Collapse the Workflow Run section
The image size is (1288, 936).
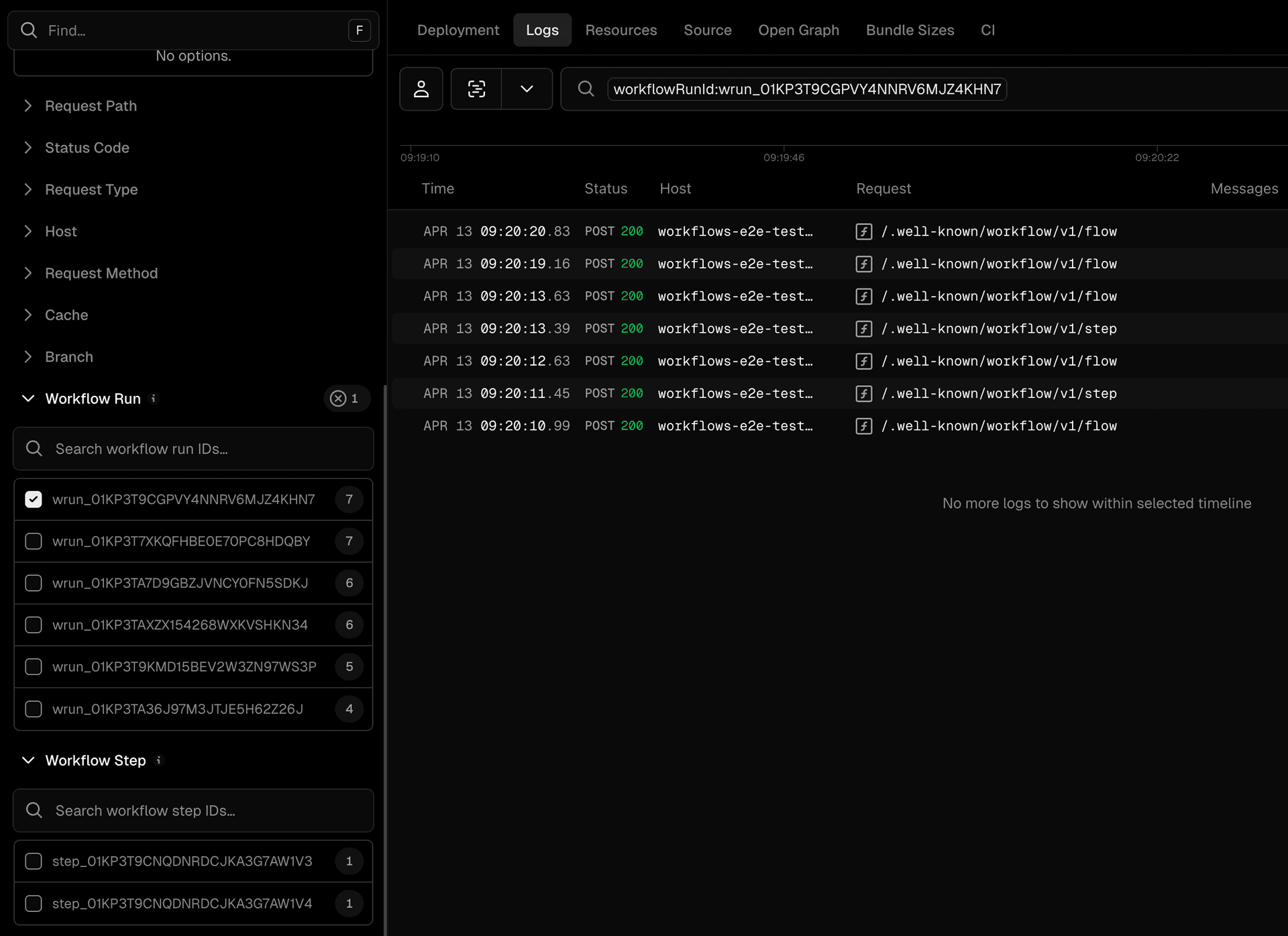[x=28, y=399]
